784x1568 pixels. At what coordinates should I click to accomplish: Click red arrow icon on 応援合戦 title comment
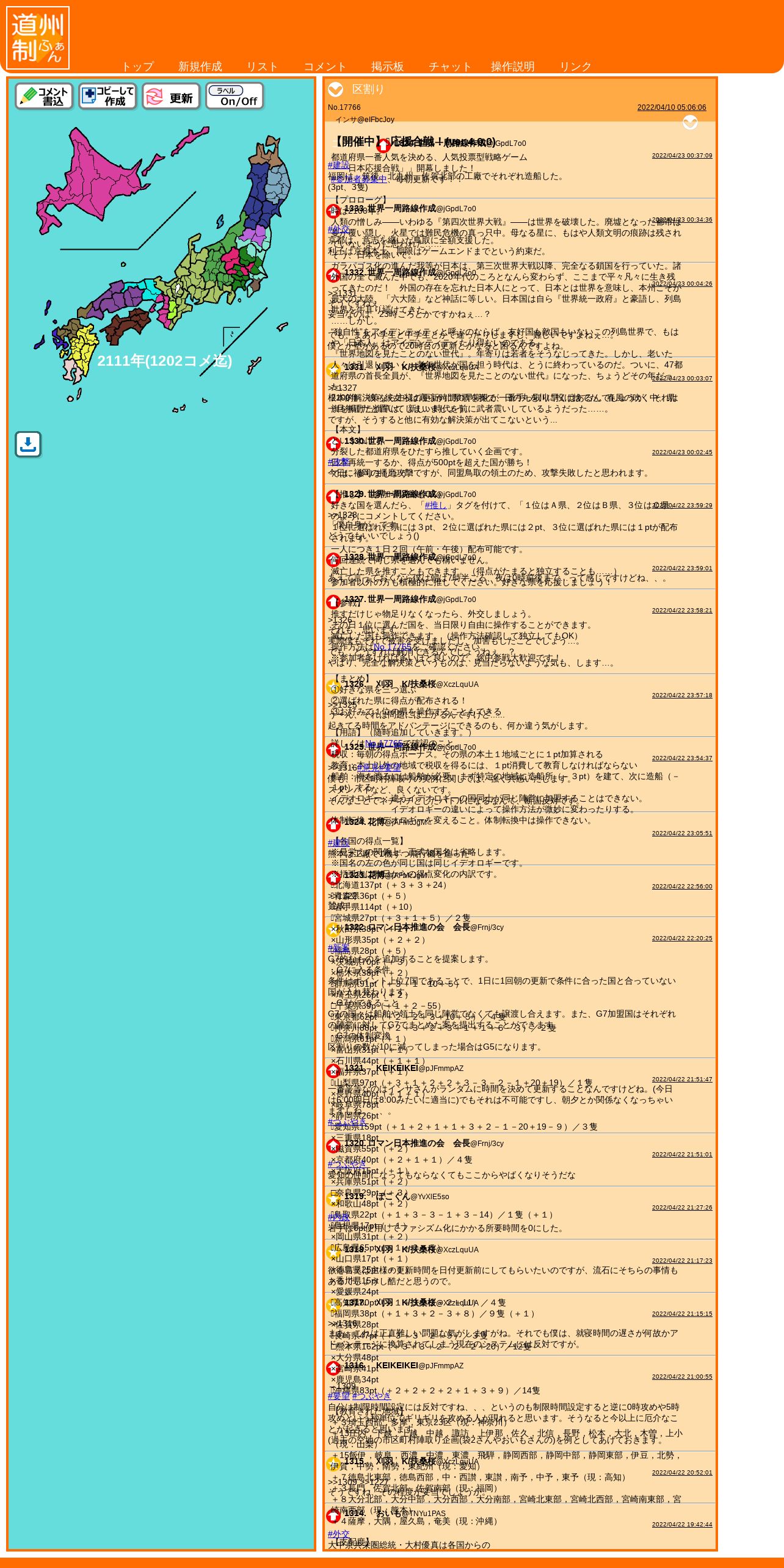383,146
